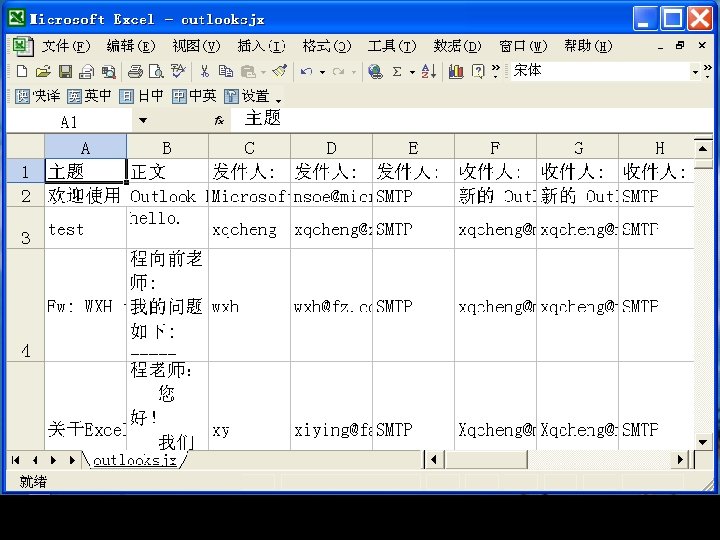Open the 工具(T) menu

392,46
